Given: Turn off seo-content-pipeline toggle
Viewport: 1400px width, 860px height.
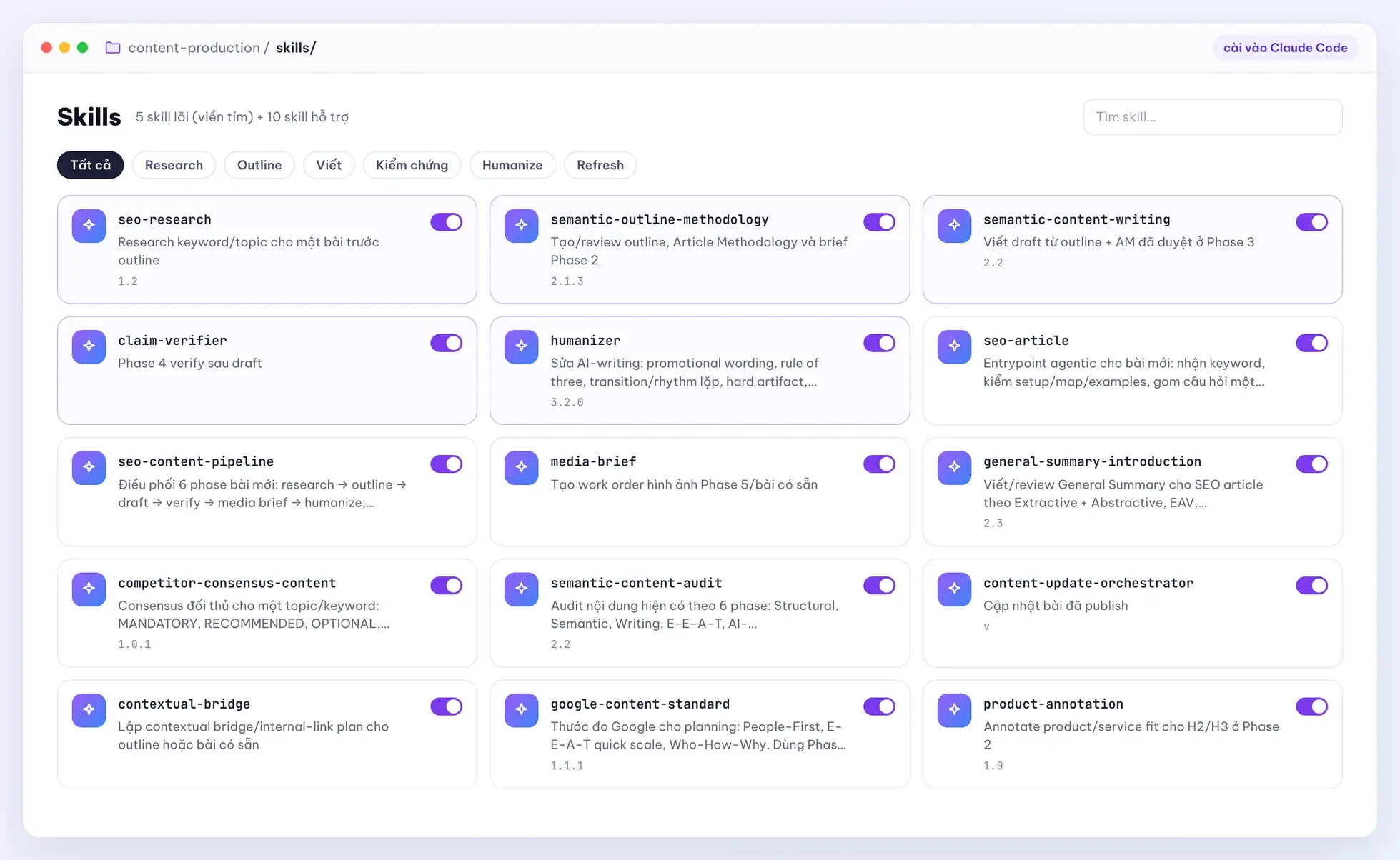Looking at the screenshot, I should pos(446,464).
